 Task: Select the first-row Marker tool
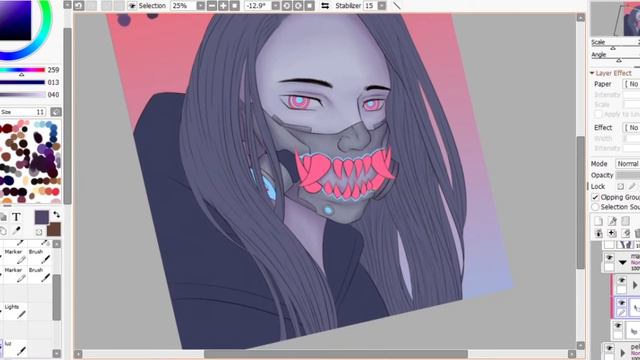click(x=16, y=256)
